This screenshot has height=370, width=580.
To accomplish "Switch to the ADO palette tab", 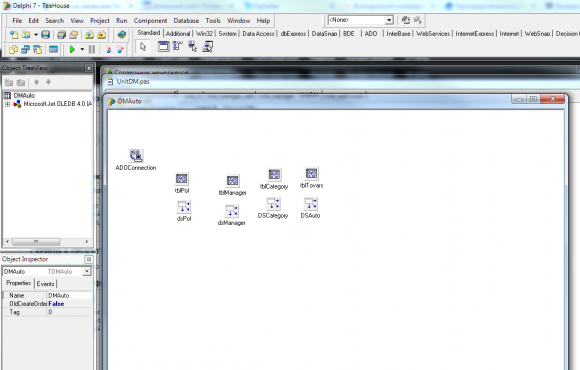I will (371, 34).
